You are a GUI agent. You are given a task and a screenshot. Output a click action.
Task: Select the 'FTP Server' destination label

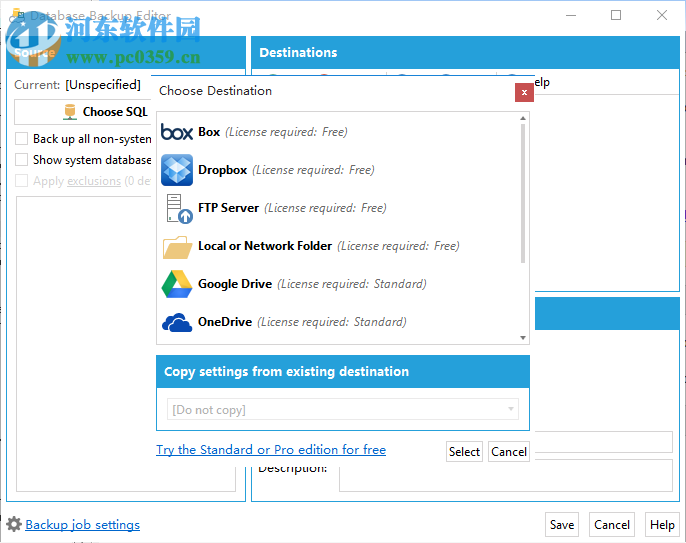pyautogui.click(x=228, y=208)
